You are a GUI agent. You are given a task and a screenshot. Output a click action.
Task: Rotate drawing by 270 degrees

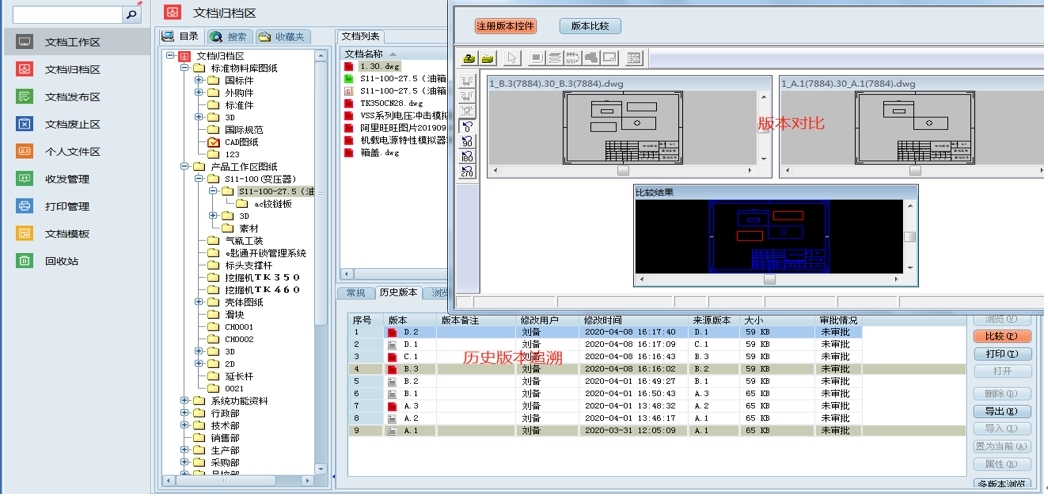(468, 172)
